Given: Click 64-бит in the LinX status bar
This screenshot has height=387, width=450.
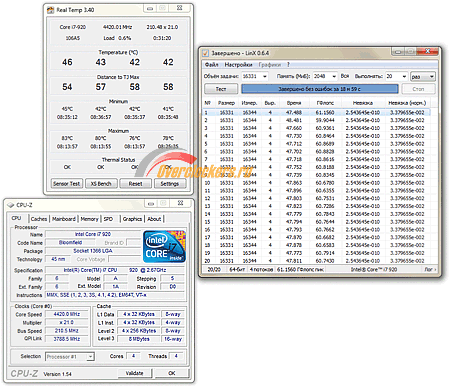Looking at the screenshot, I should (237, 269).
